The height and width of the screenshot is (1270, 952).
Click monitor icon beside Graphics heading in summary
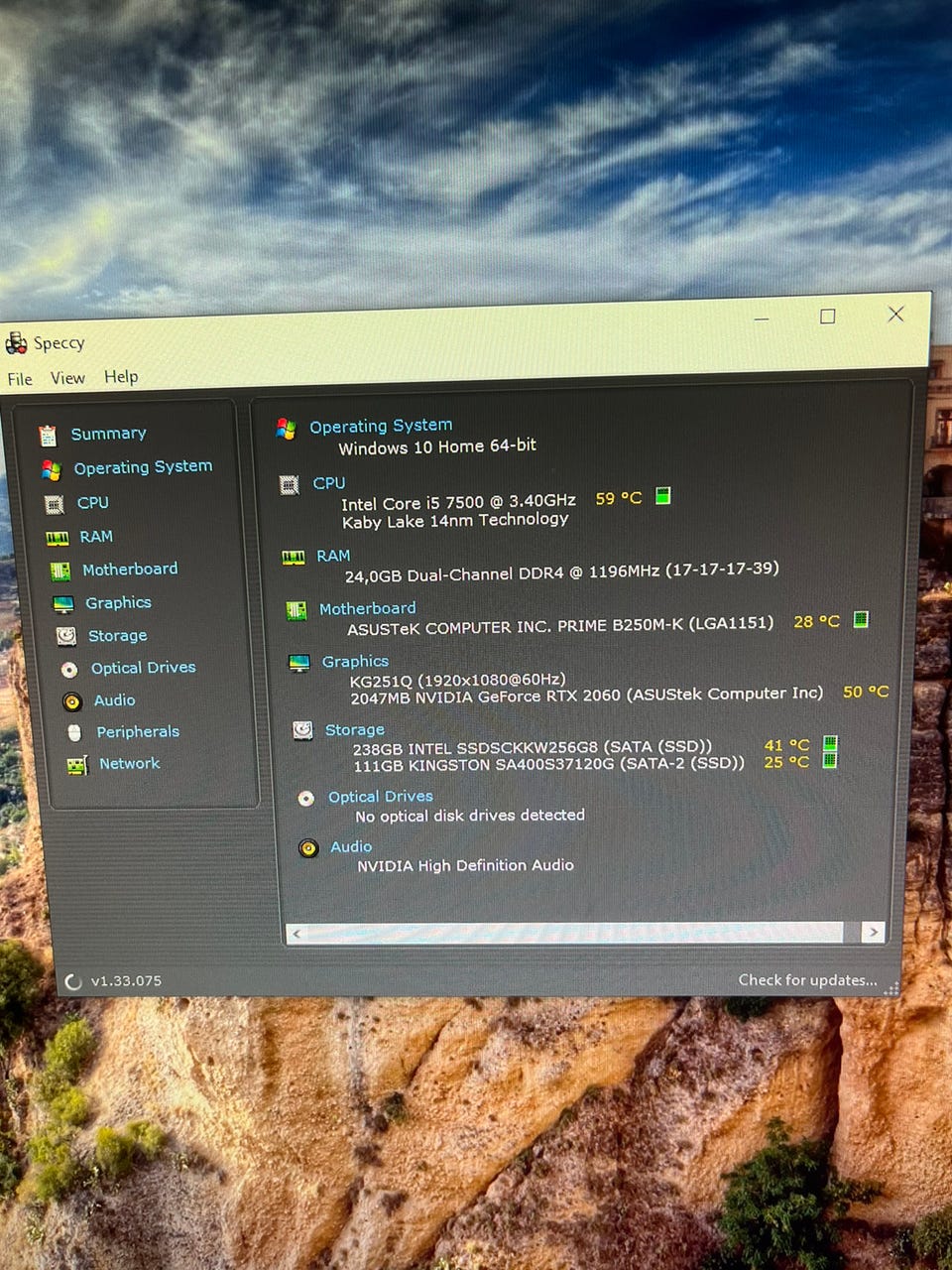coord(298,663)
